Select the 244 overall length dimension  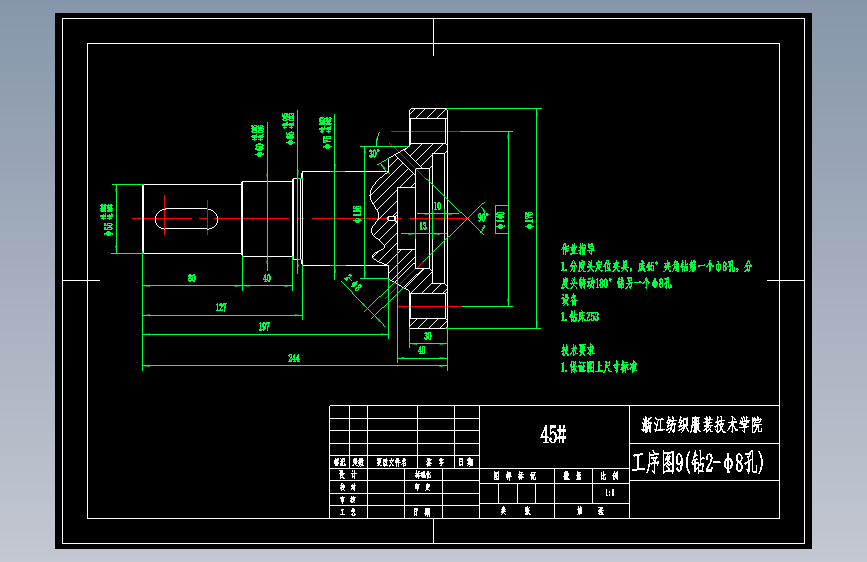pos(294,358)
